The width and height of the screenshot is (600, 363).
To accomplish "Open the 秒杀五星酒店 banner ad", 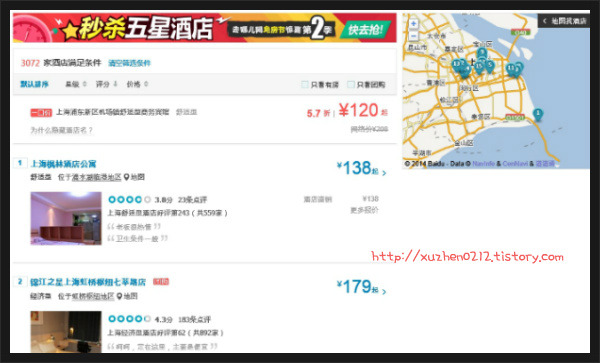I will tap(205, 28).
